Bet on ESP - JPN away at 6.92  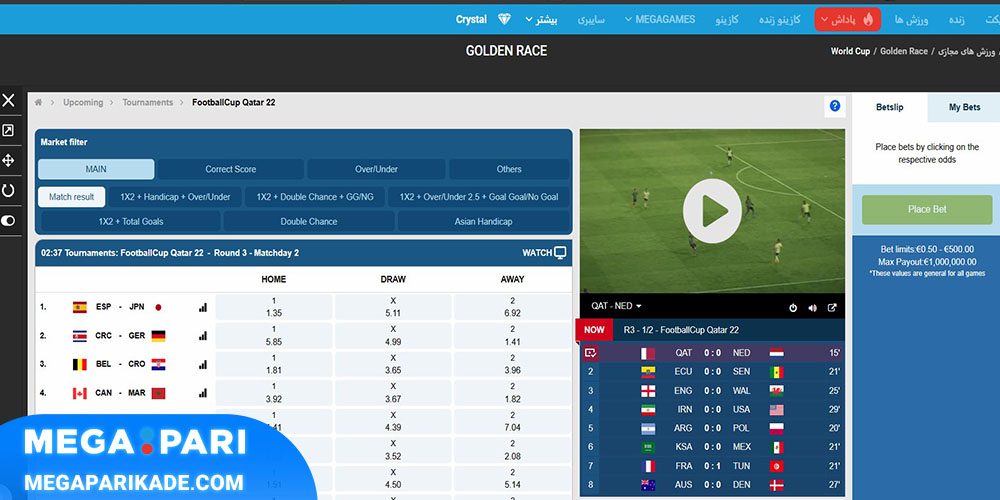tap(512, 307)
